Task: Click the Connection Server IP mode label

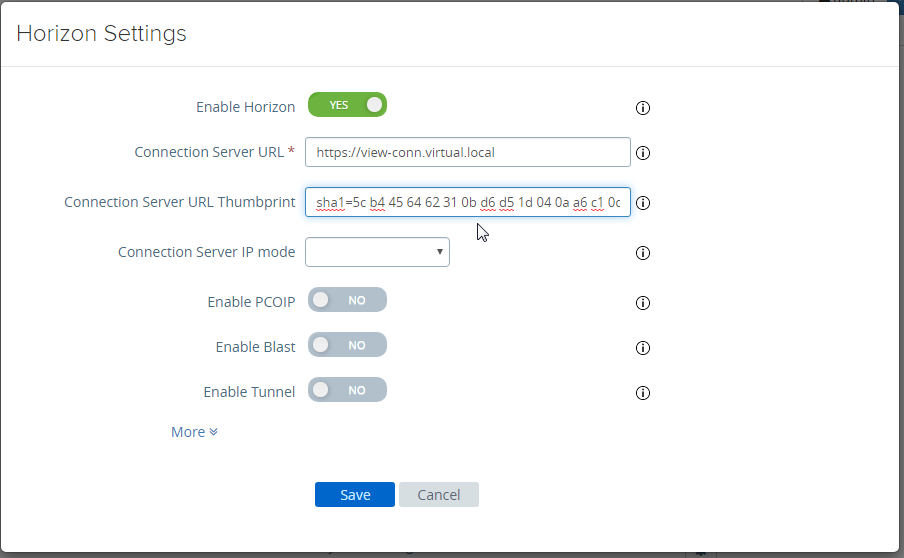Action: coord(206,252)
